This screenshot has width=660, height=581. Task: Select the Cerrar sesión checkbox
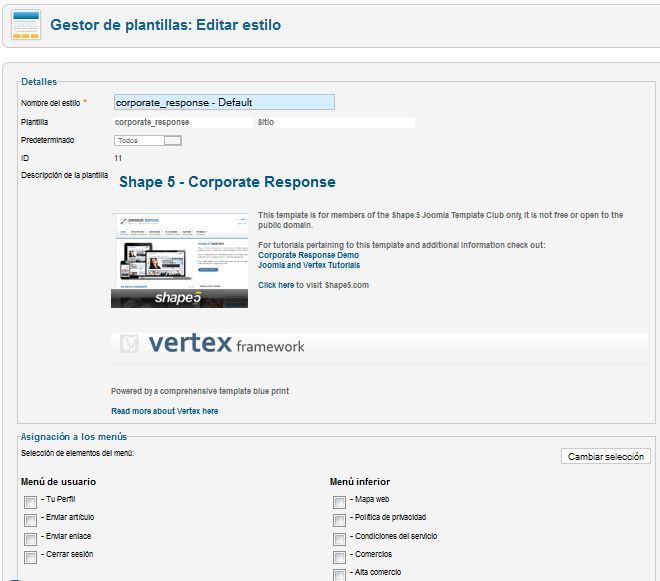[x=30, y=557]
